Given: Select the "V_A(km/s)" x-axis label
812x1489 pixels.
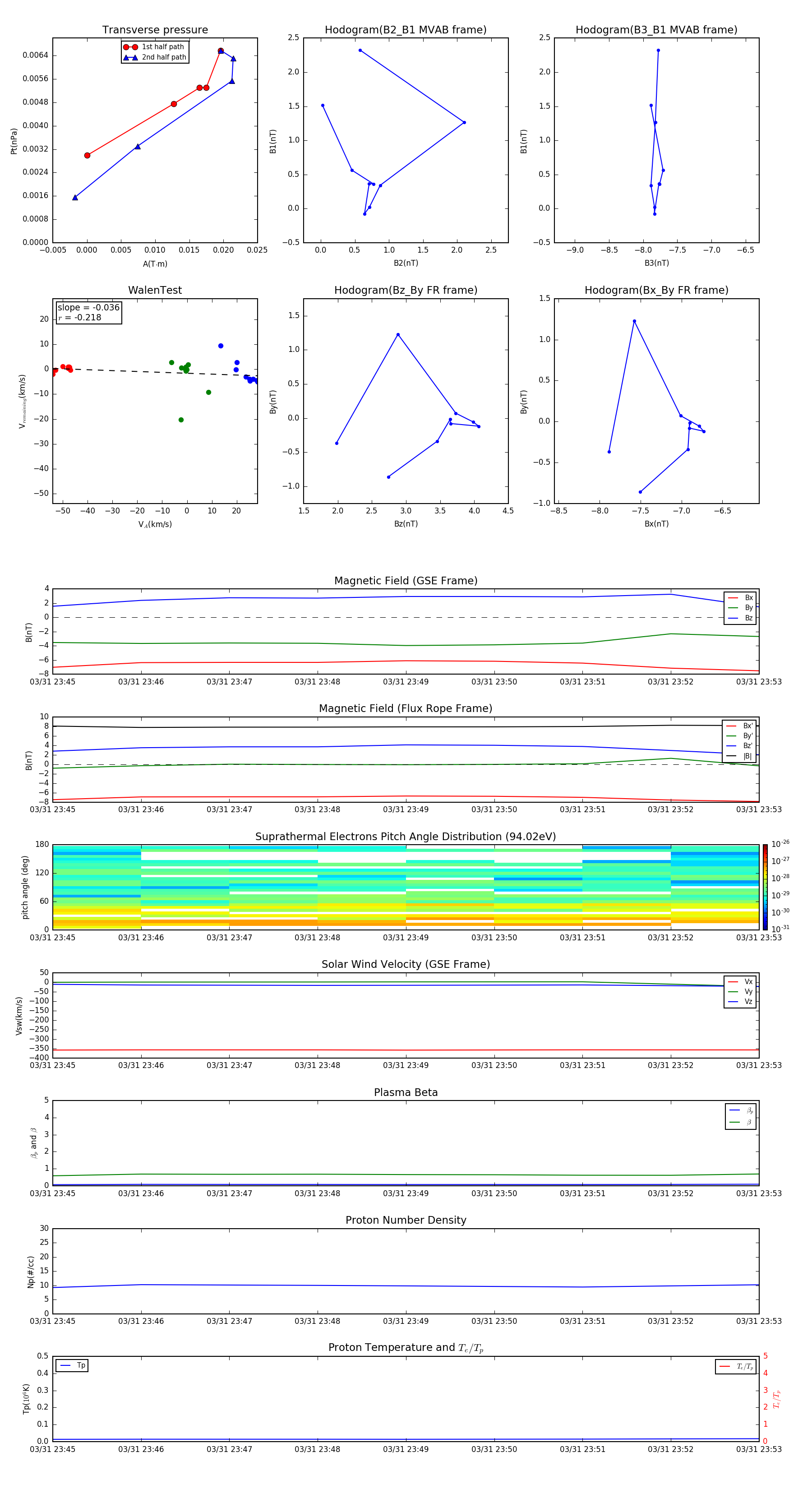Looking at the screenshot, I should click(155, 524).
